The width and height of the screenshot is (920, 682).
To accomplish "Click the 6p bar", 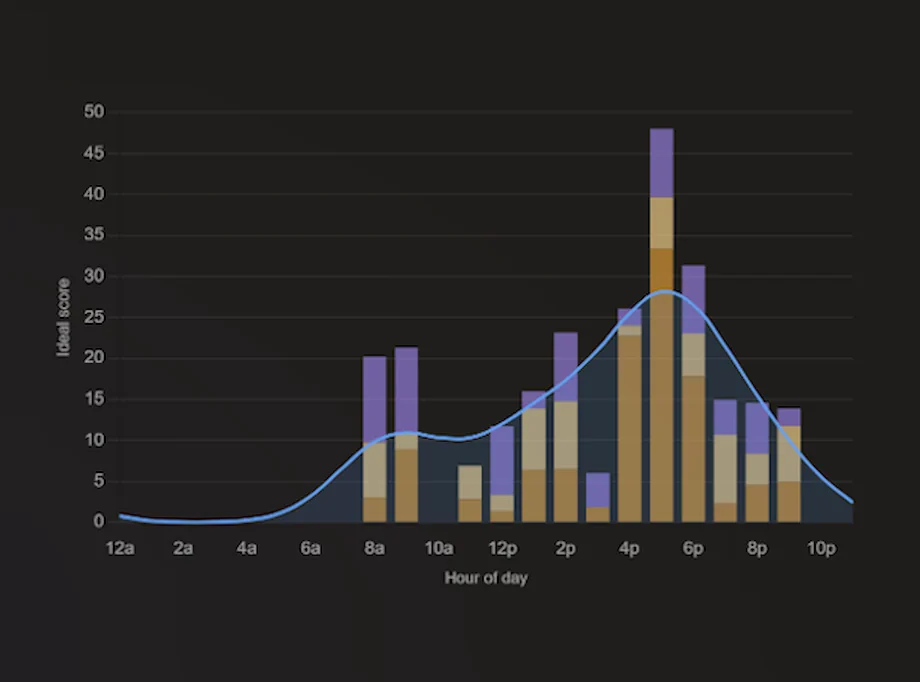I will click(694, 393).
